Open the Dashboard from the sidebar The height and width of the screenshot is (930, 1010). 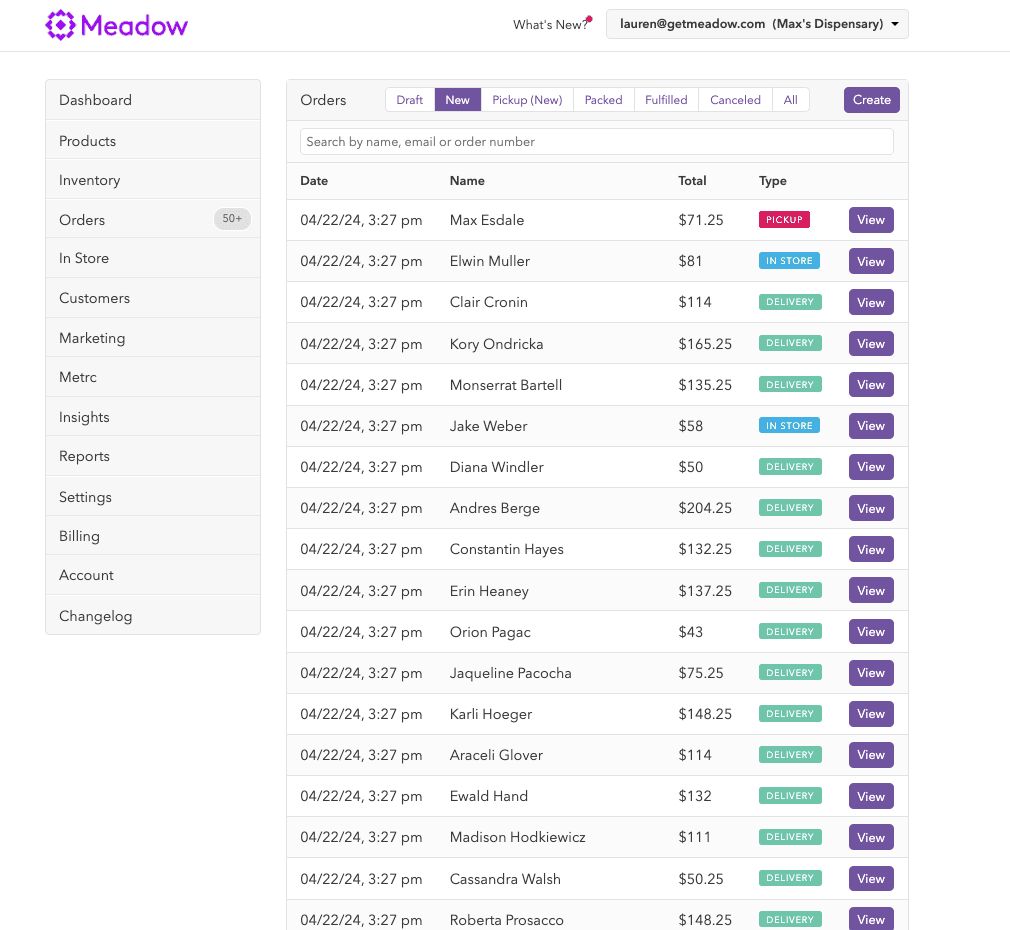[95, 100]
